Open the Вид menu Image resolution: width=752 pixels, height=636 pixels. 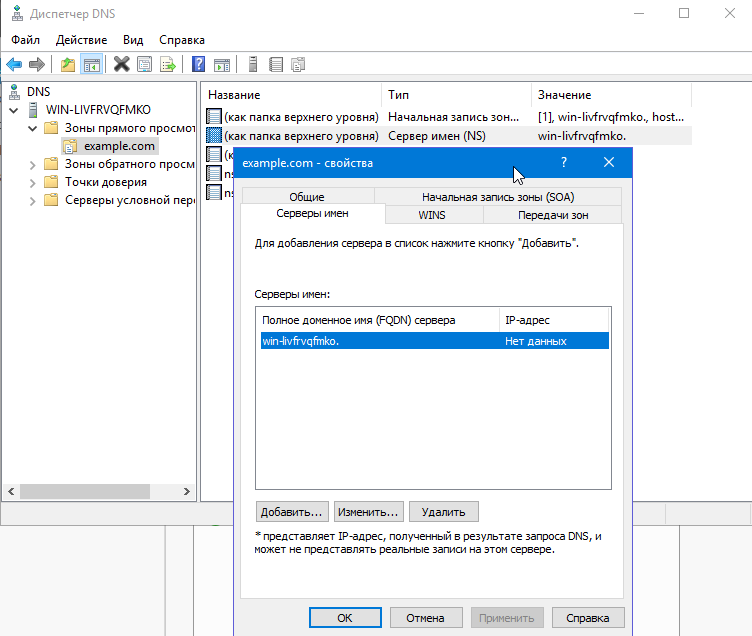133,40
